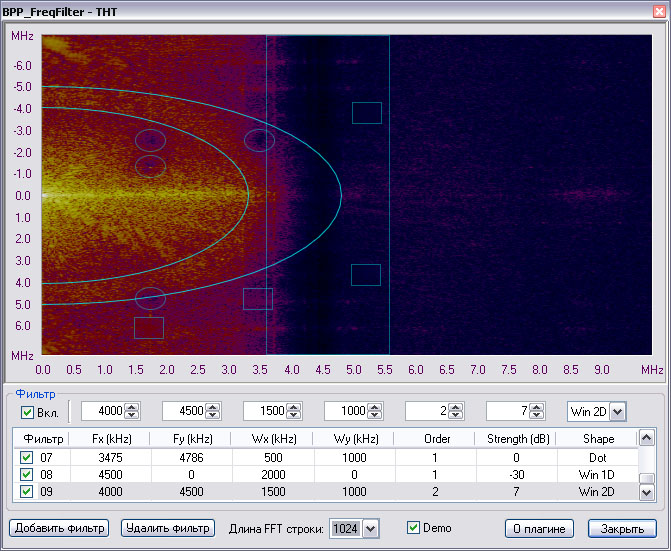Viewport: 671px width, 551px height.
Task: Click the Strength (dB) column header
Action: point(516,439)
